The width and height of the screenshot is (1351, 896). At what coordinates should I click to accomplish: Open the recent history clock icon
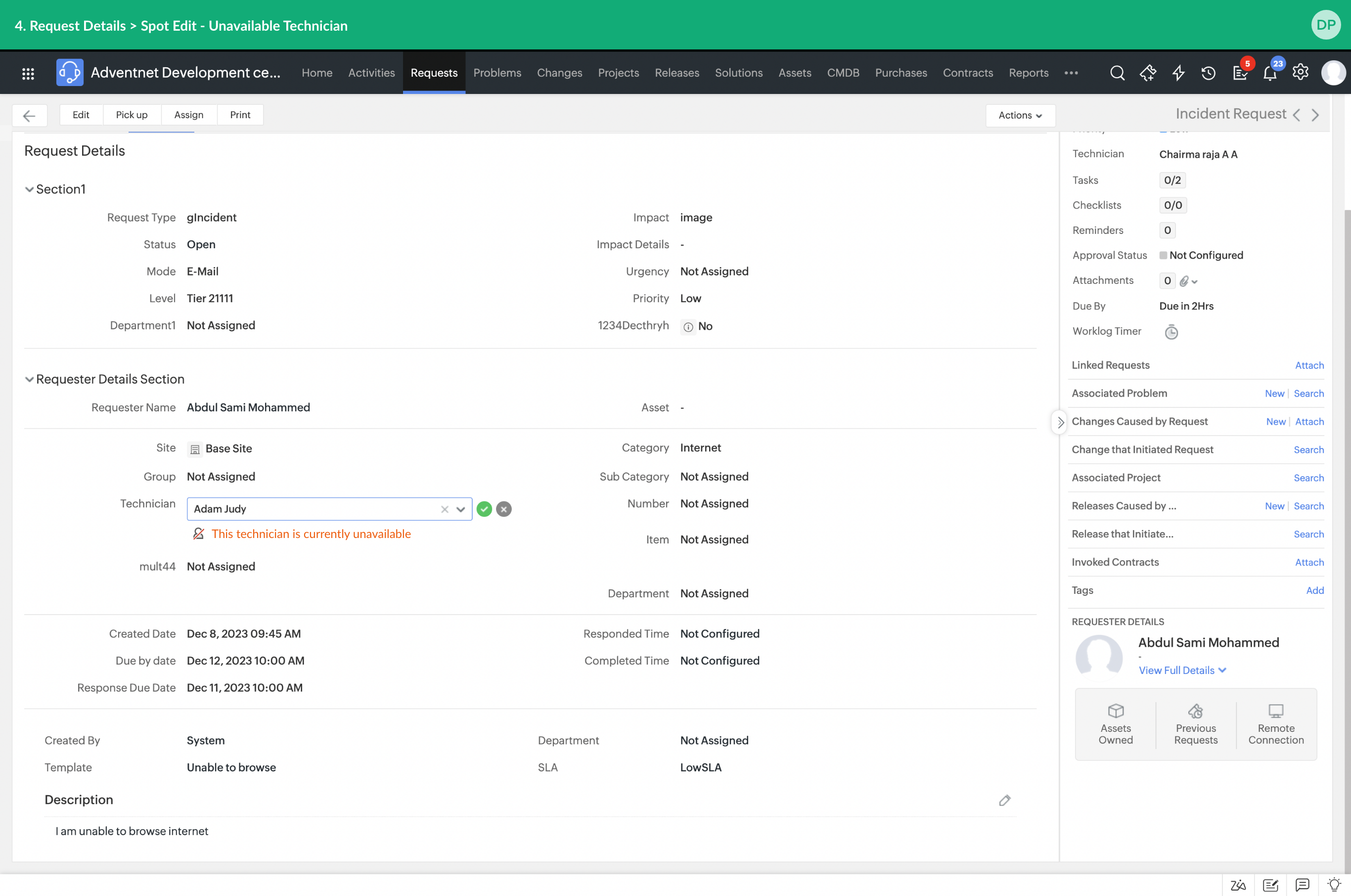[1208, 73]
